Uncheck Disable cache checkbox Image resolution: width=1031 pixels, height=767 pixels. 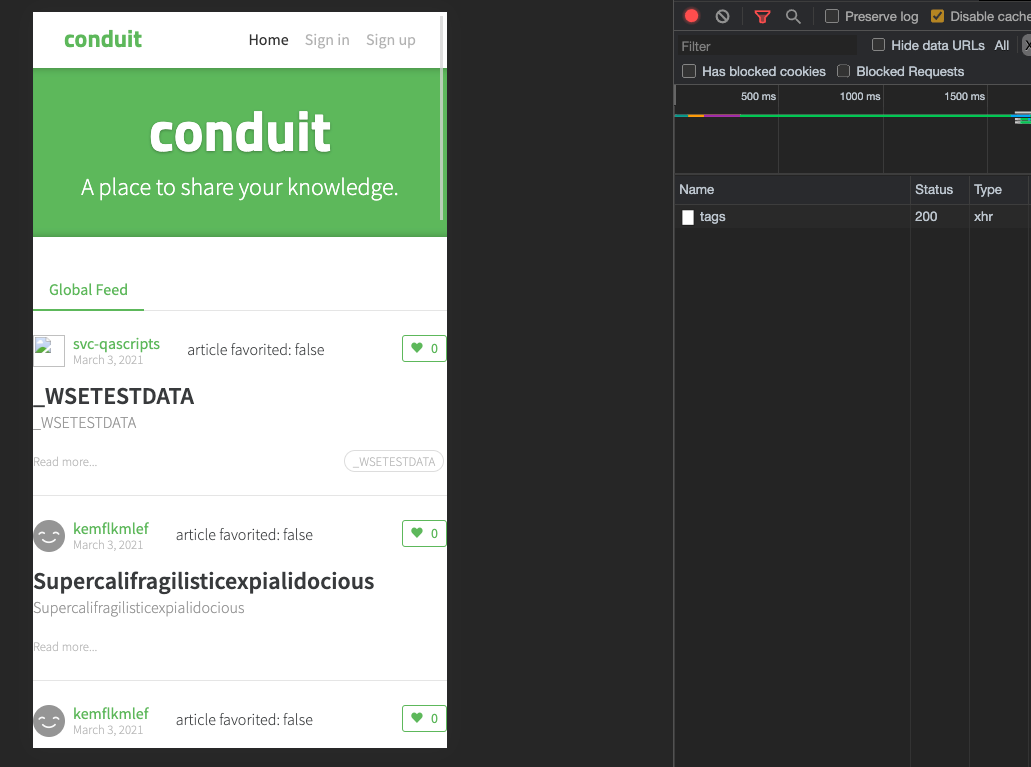coord(938,16)
